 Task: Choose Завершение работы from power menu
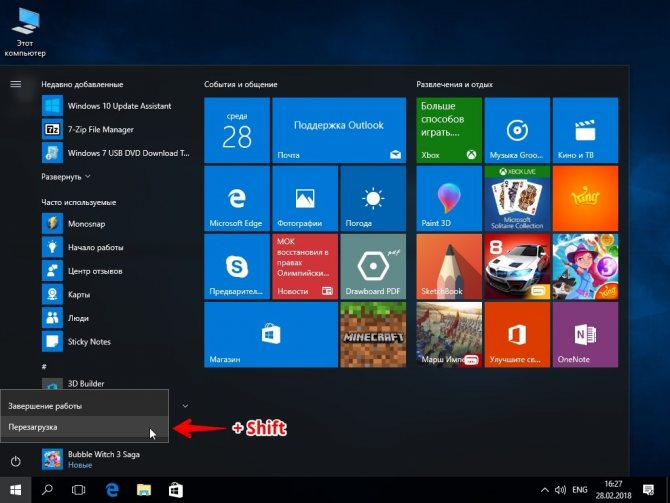(x=85, y=406)
